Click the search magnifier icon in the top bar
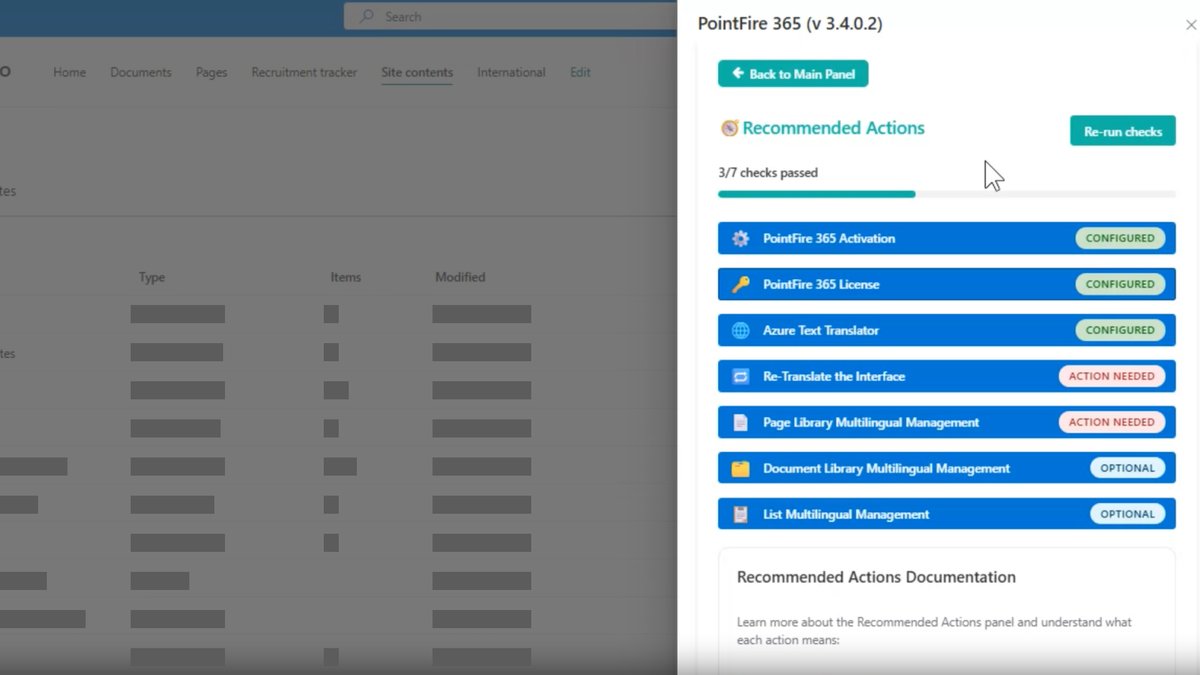 tap(367, 16)
